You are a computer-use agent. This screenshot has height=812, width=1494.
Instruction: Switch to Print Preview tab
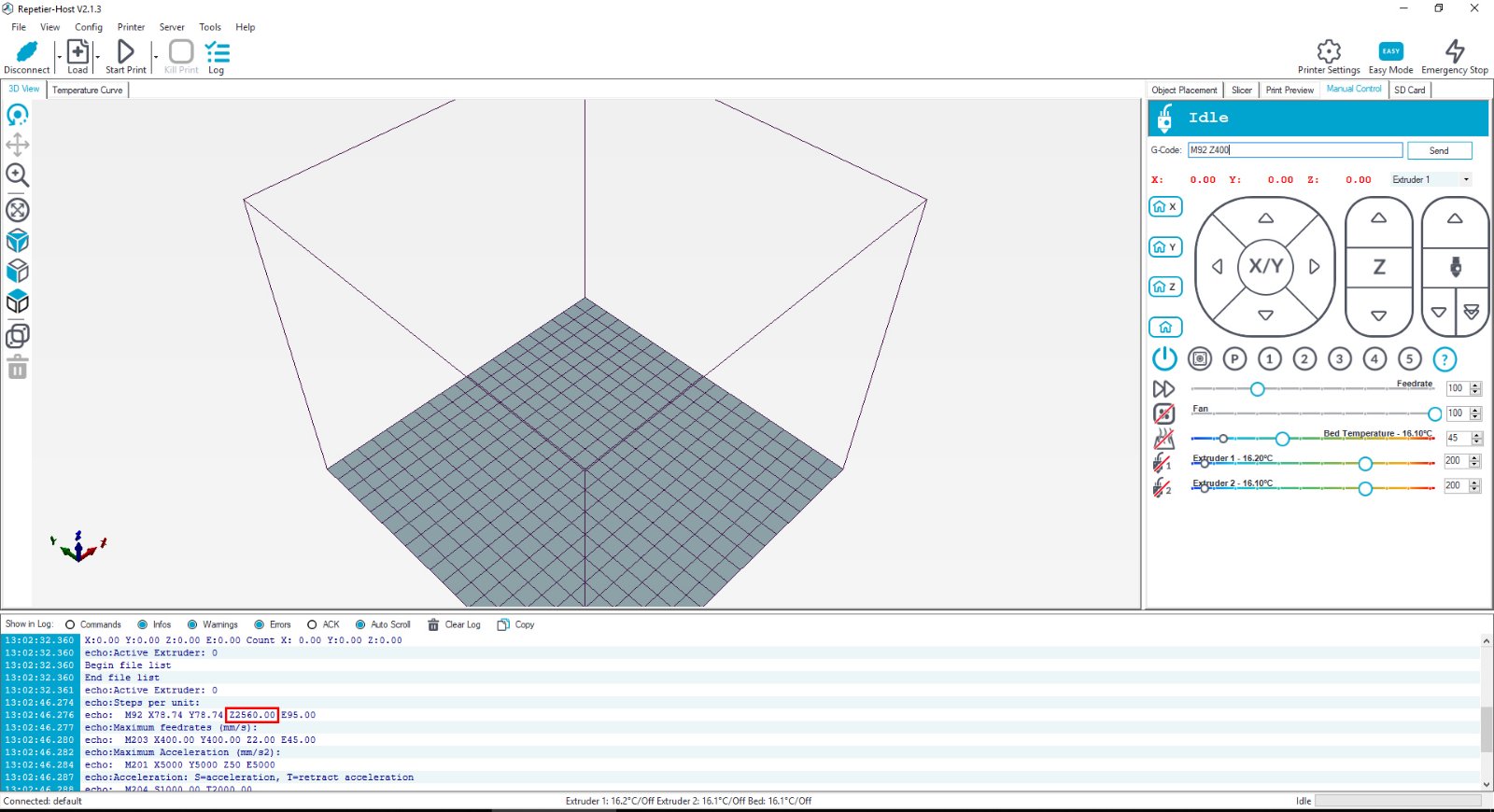pyautogui.click(x=1290, y=91)
